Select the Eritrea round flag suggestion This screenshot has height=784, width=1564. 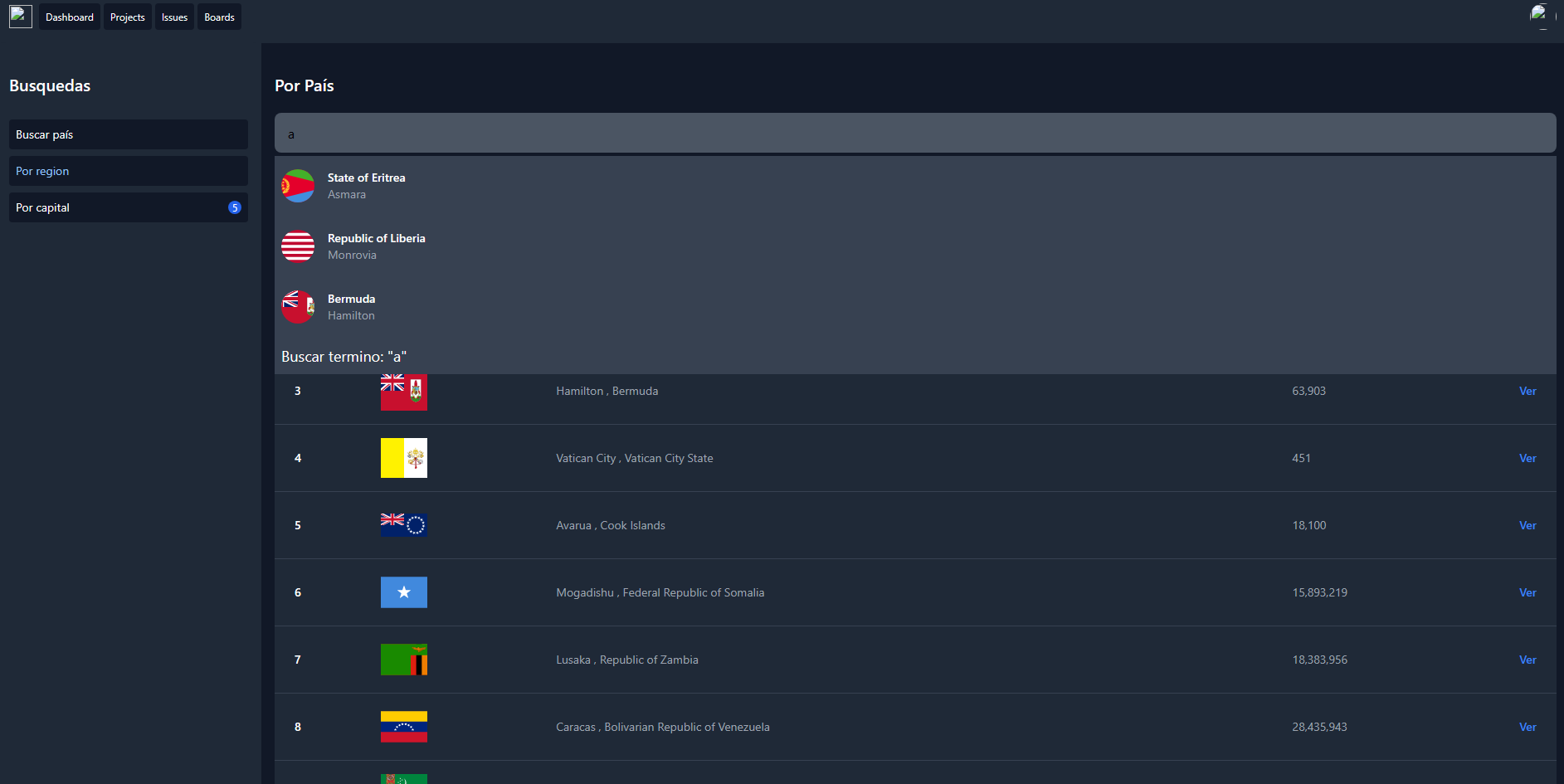[298, 186]
